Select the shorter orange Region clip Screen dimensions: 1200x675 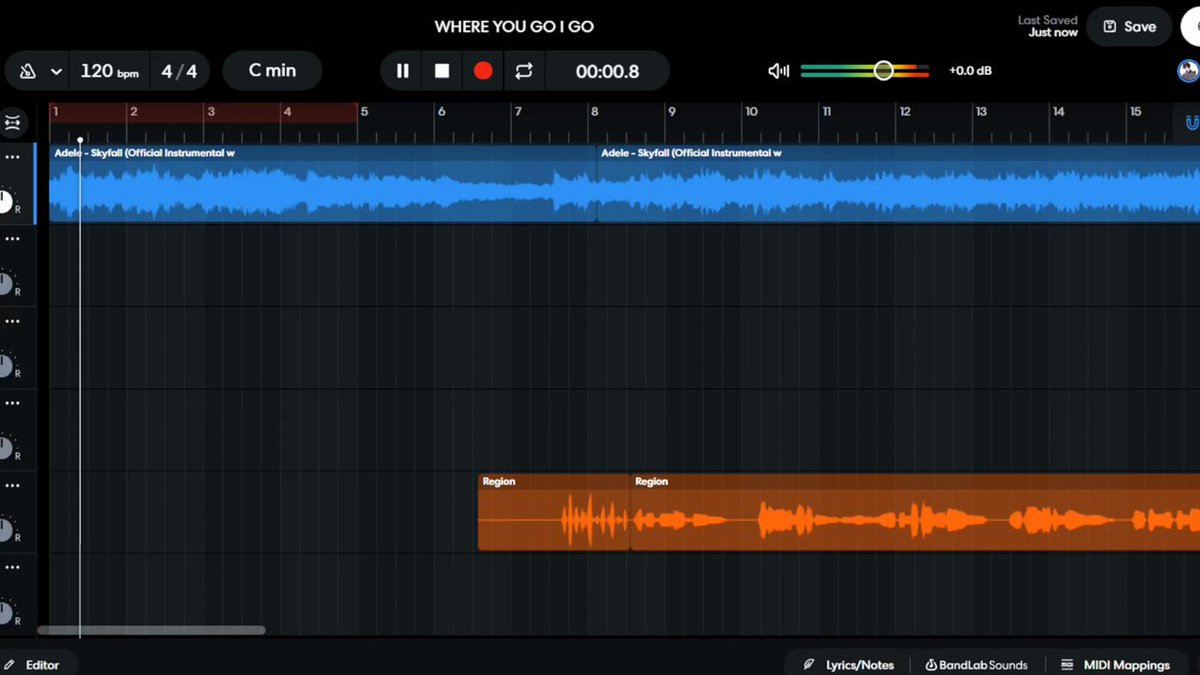(554, 511)
